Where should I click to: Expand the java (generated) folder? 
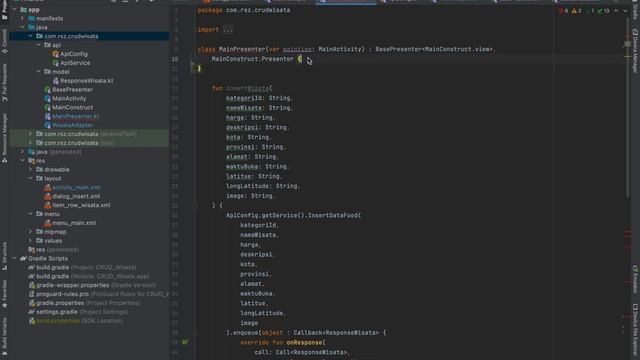pos(22,152)
